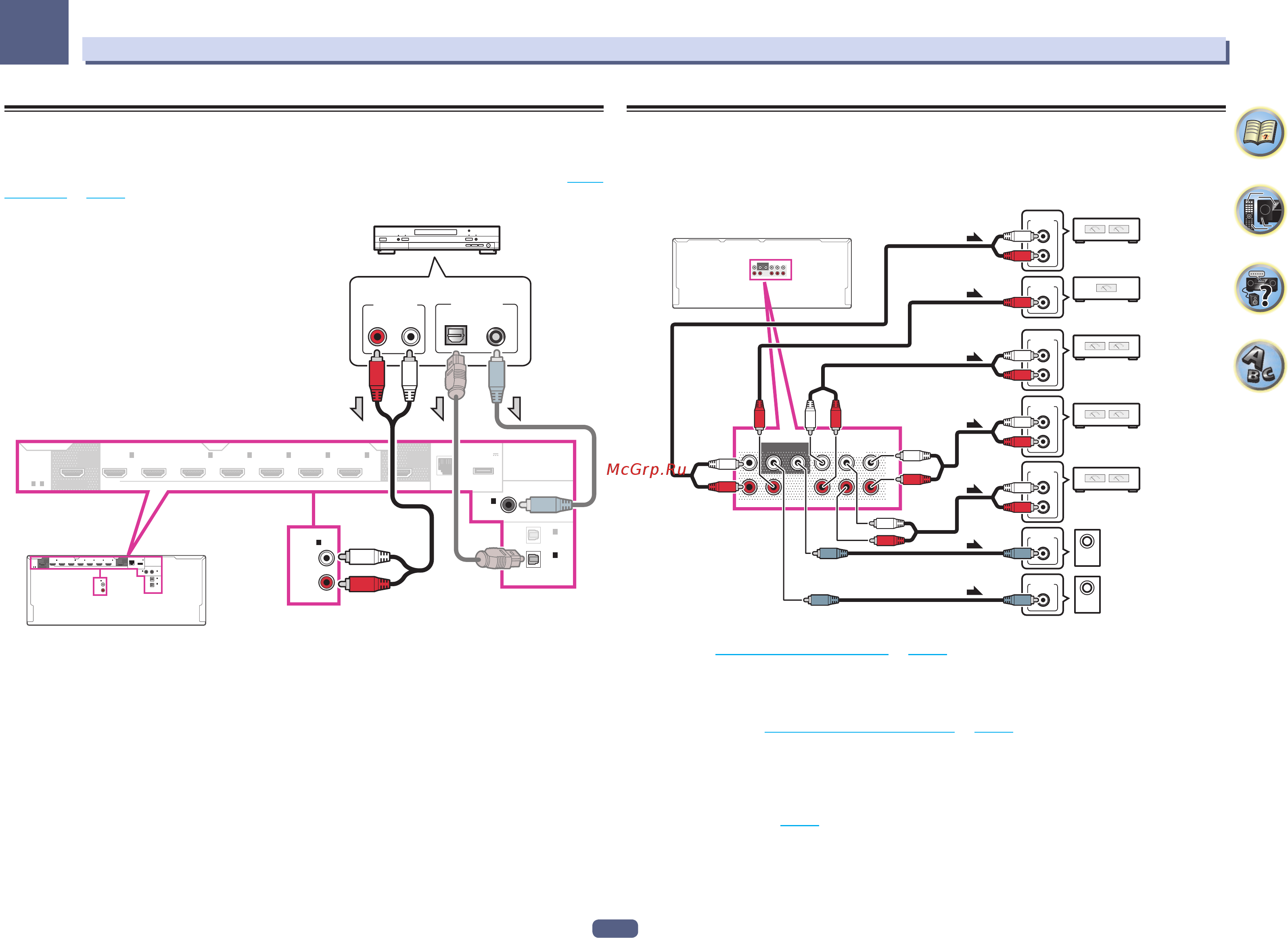
Task: Click the remote control and receiver icon
Action: 1260,210
